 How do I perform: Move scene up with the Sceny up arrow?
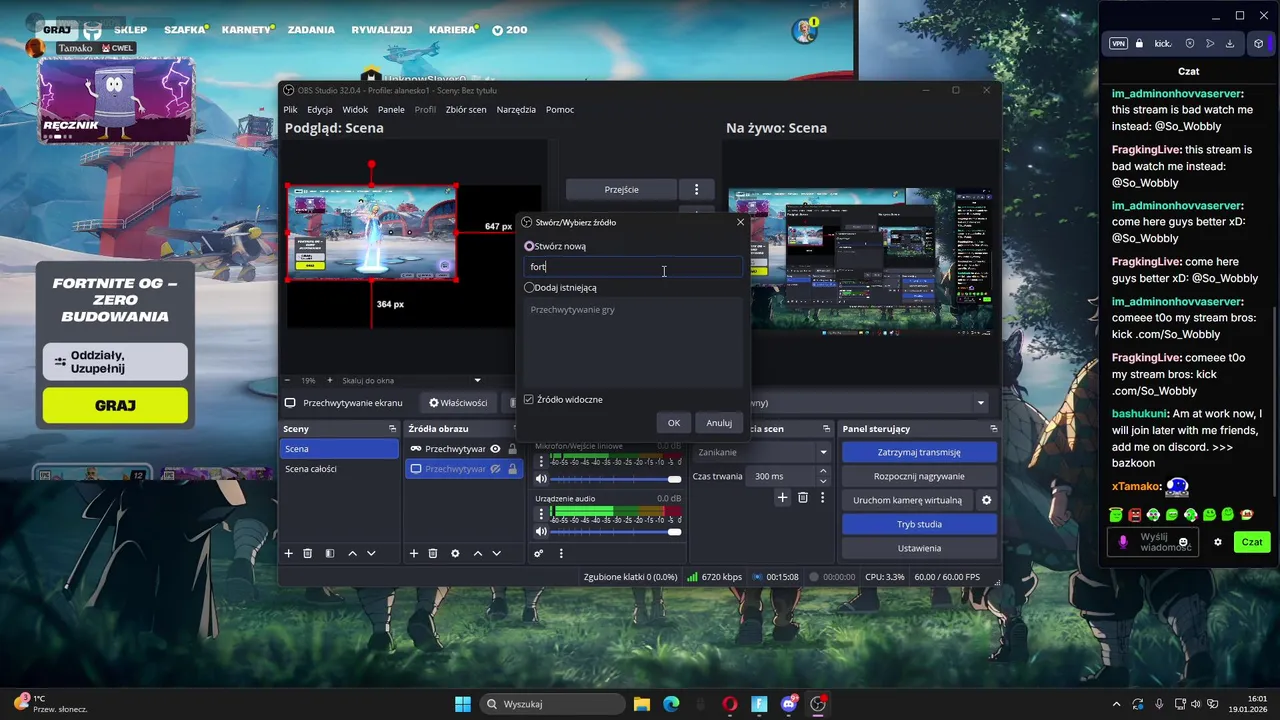pyautogui.click(x=352, y=553)
